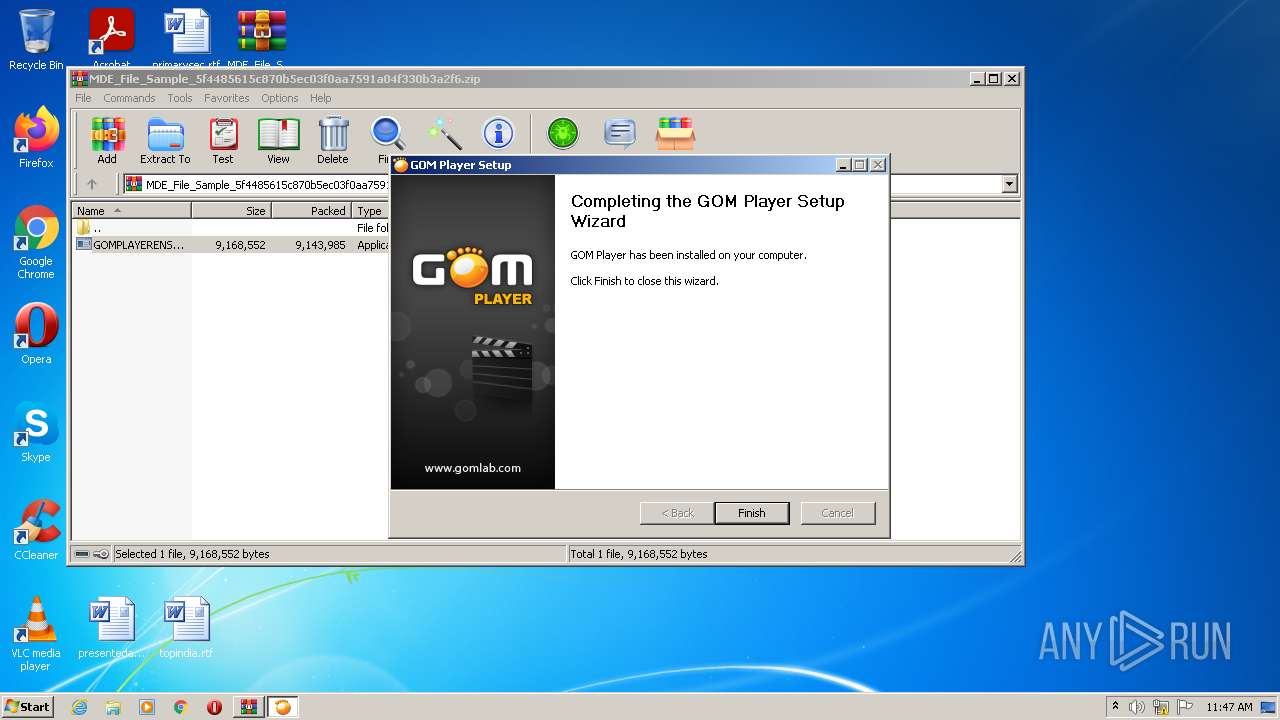Select the GOMPLAYERENS file row
Screen dimensions: 1280x720
[x=232, y=244]
